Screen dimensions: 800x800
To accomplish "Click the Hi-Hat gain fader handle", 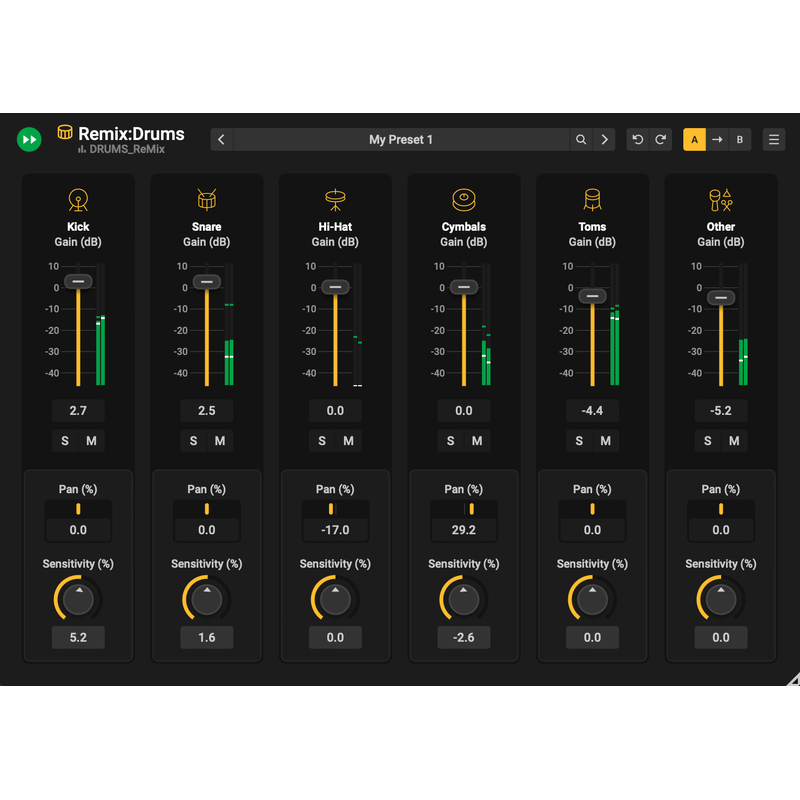I will pyautogui.click(x=335, y=287).
